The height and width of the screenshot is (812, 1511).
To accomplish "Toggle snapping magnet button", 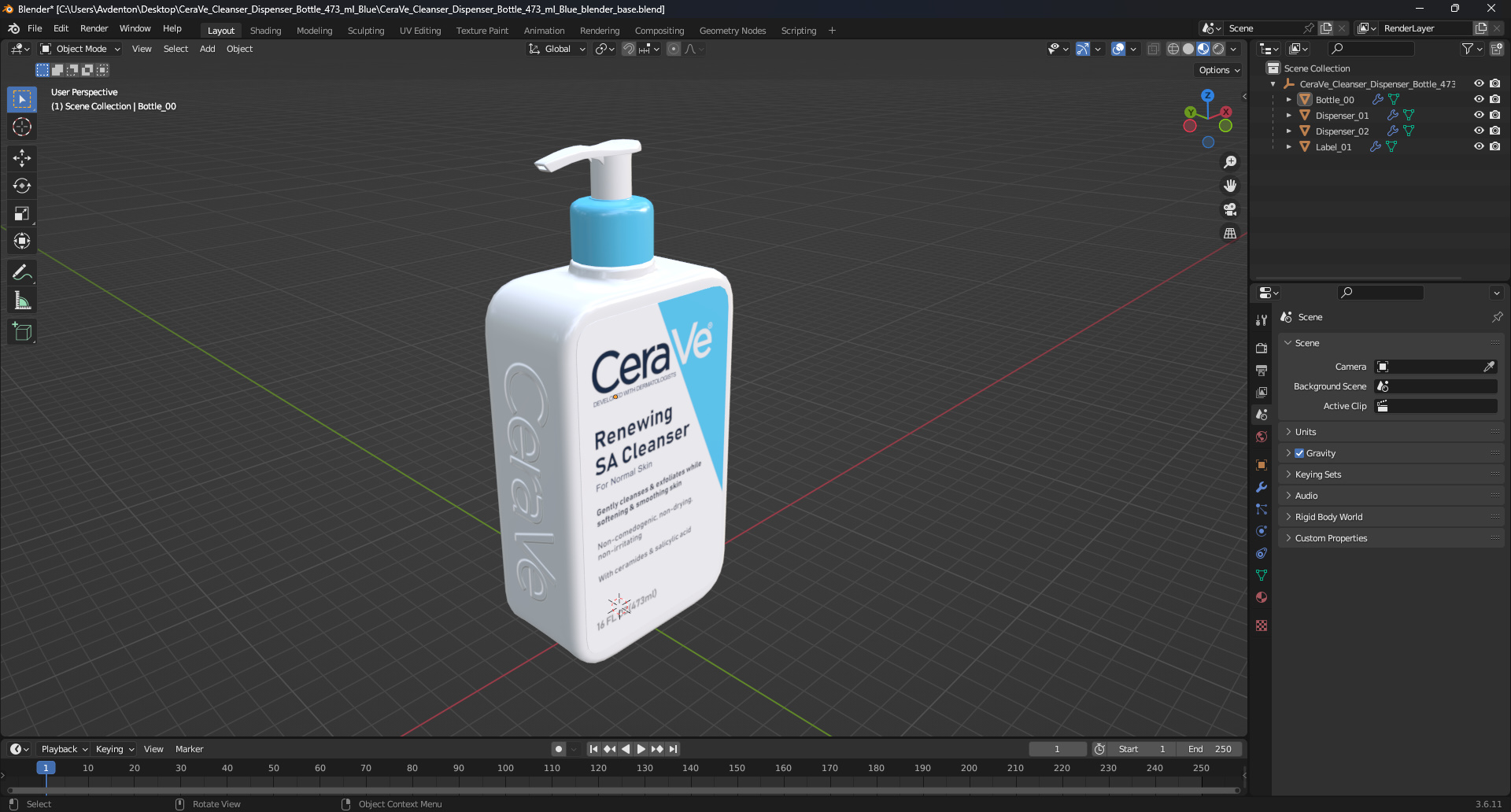I will (629, 49).
